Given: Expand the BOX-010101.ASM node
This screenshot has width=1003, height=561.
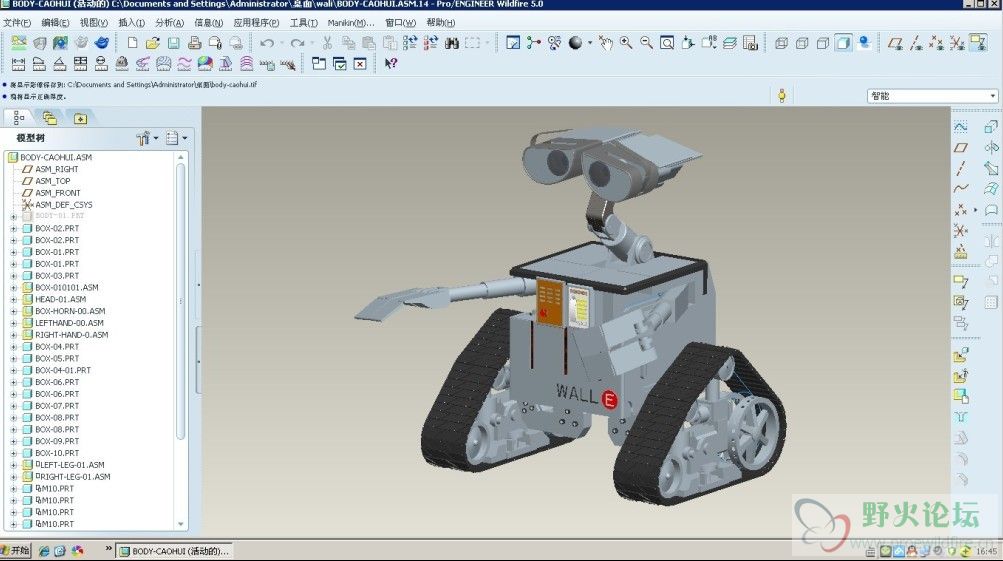Looking at the screenshot, I should [13, 288].
